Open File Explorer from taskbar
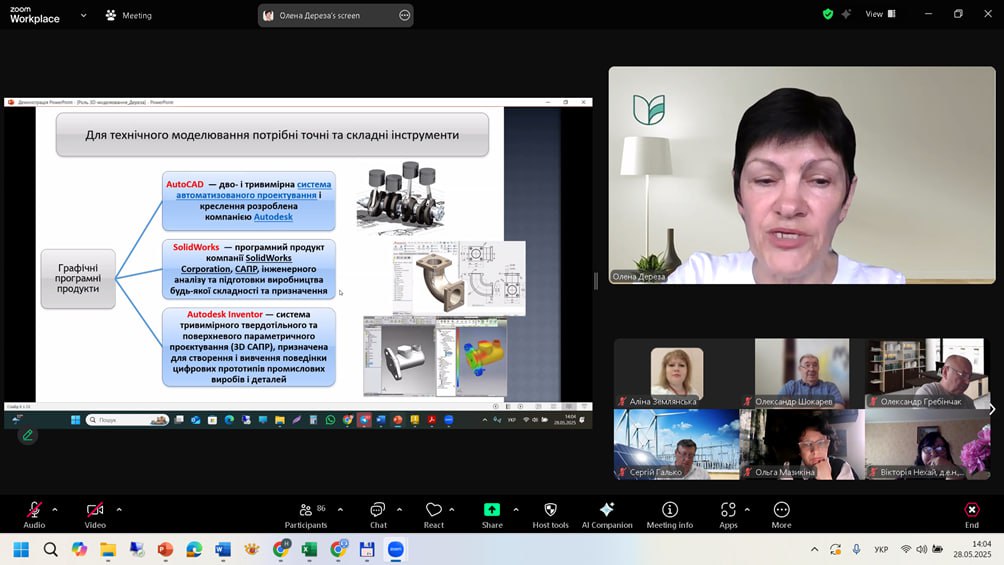The image size is (1004, 565). point(108,549)
